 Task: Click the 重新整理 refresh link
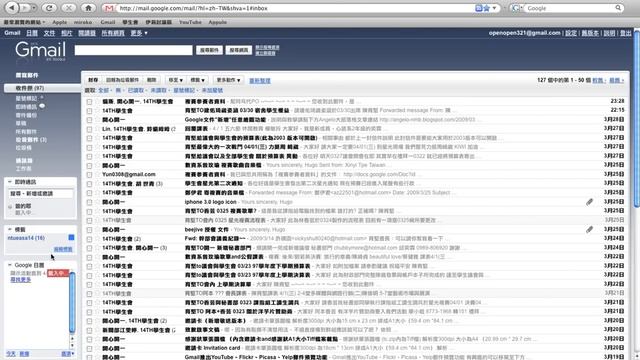(260, 80)
